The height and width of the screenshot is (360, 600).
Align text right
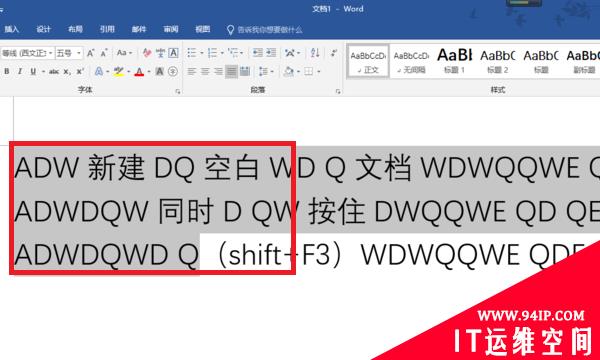[x=218, y=72]
